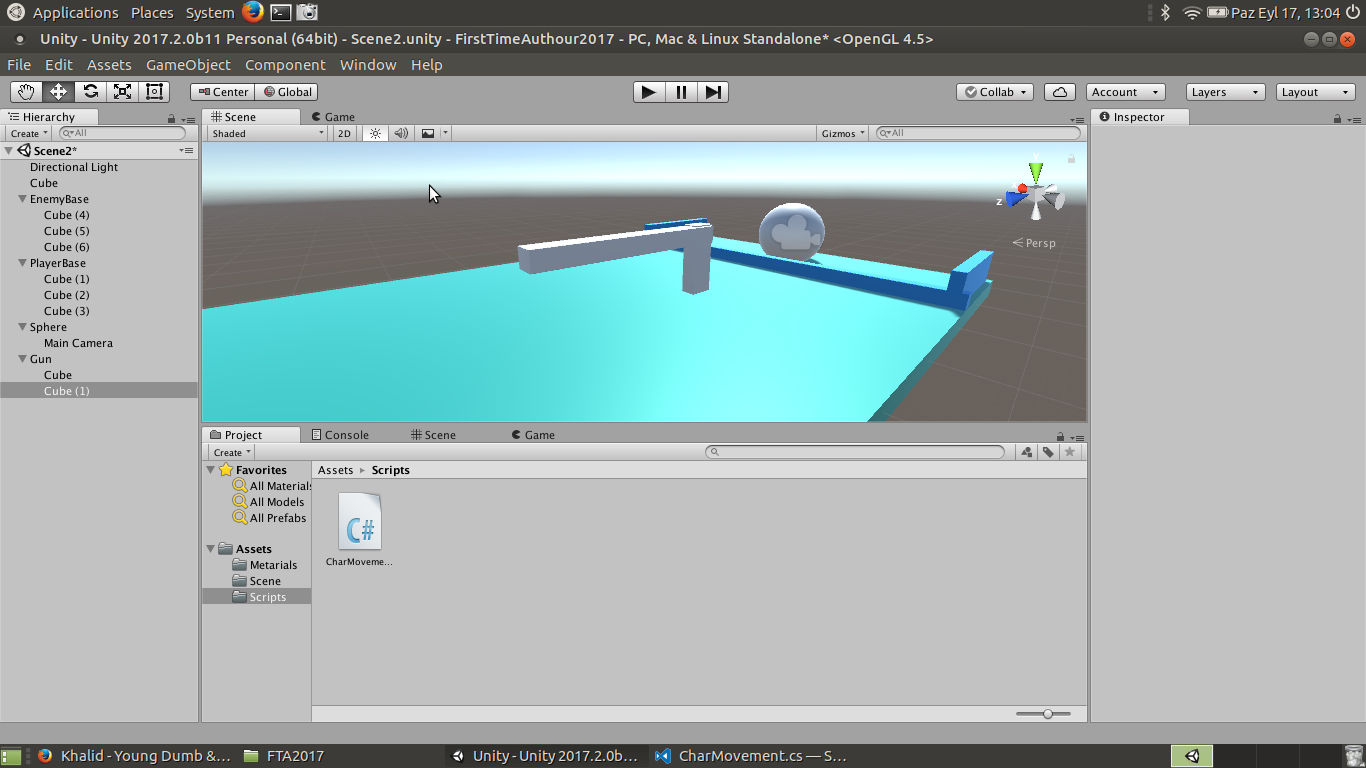This screenshot has height=768, width=1366.
Task: Open the GameObject menu
Action: click(x=188, y=65)
